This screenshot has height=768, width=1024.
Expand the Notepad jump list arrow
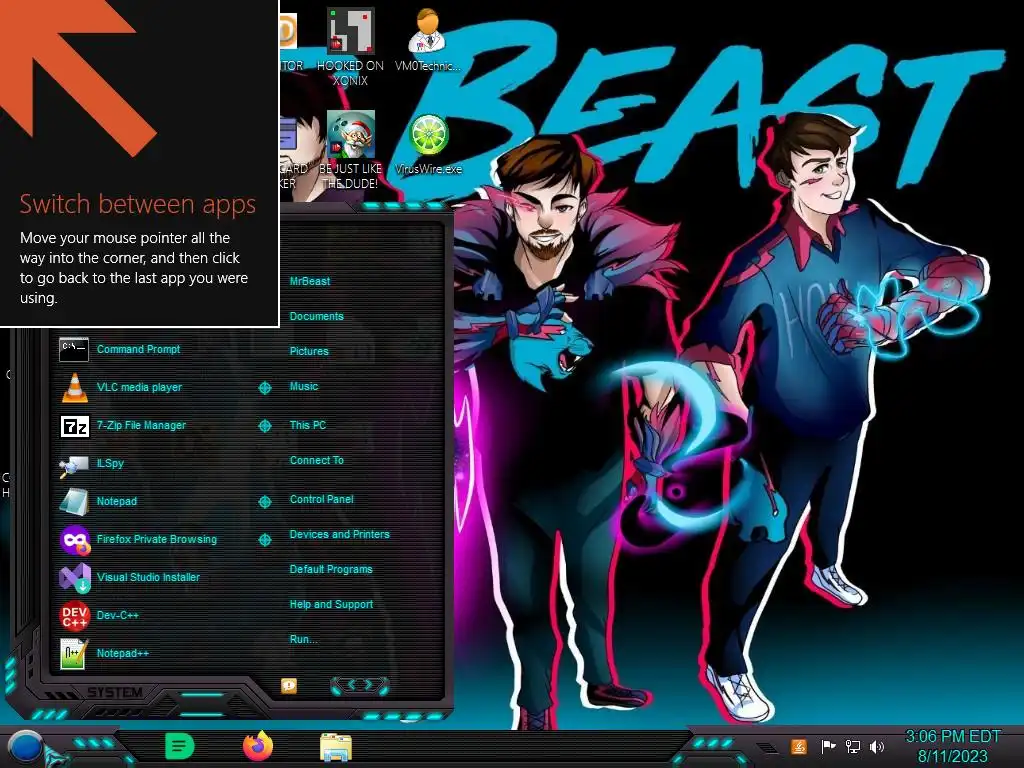pyautogui.click(x=264, y=502)
